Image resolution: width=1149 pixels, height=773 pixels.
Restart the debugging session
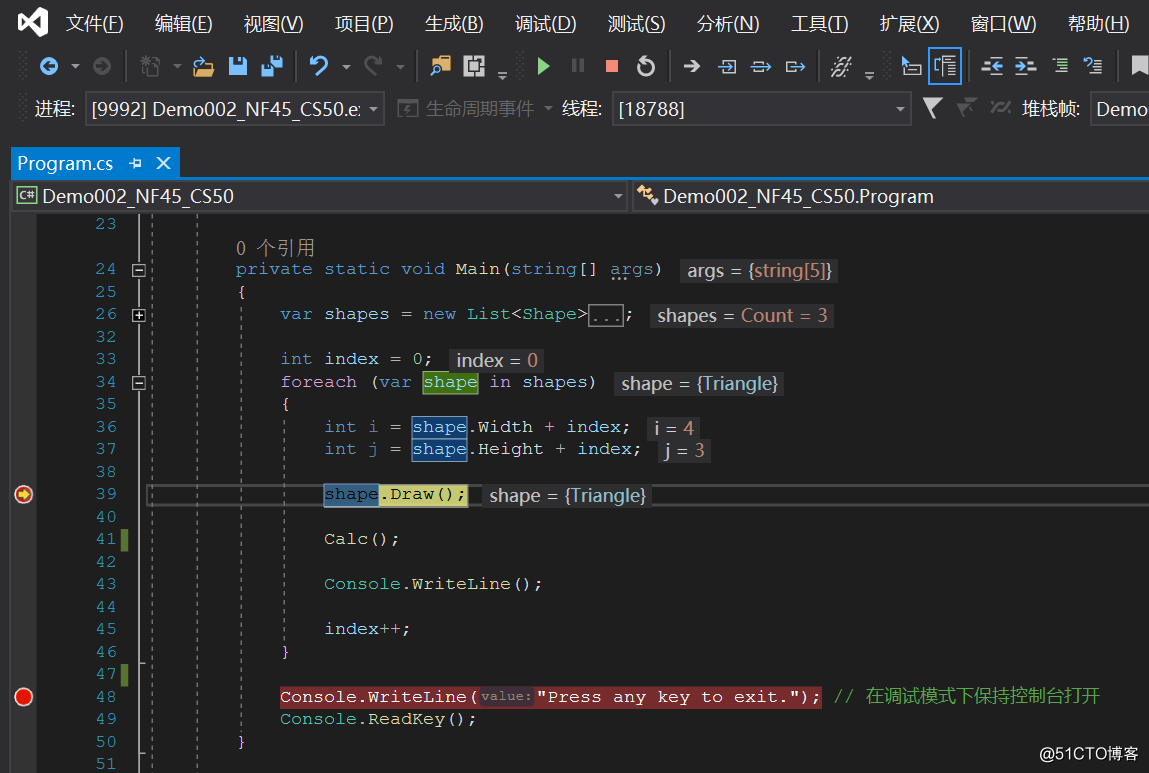coord(646,67)
